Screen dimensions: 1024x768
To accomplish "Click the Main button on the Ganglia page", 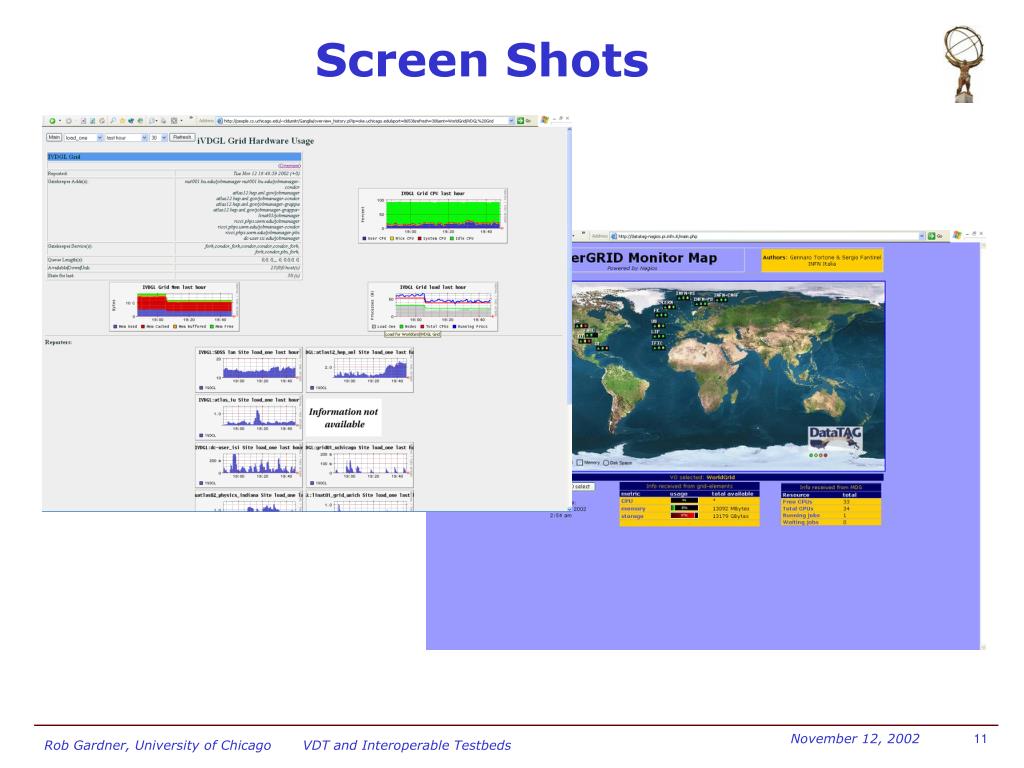I will coord(54,137).
